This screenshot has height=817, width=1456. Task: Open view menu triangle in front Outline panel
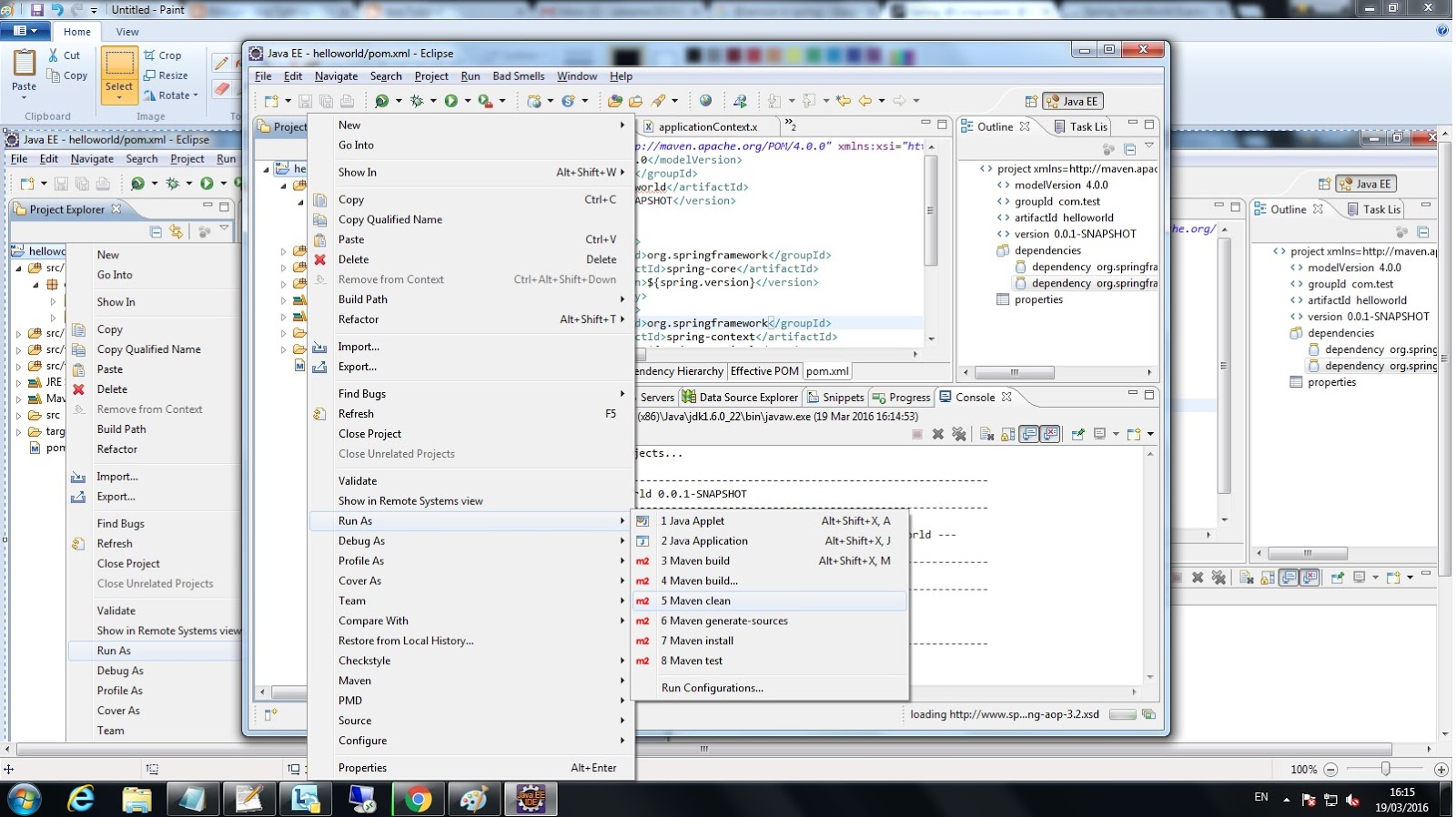point(1149,146)
